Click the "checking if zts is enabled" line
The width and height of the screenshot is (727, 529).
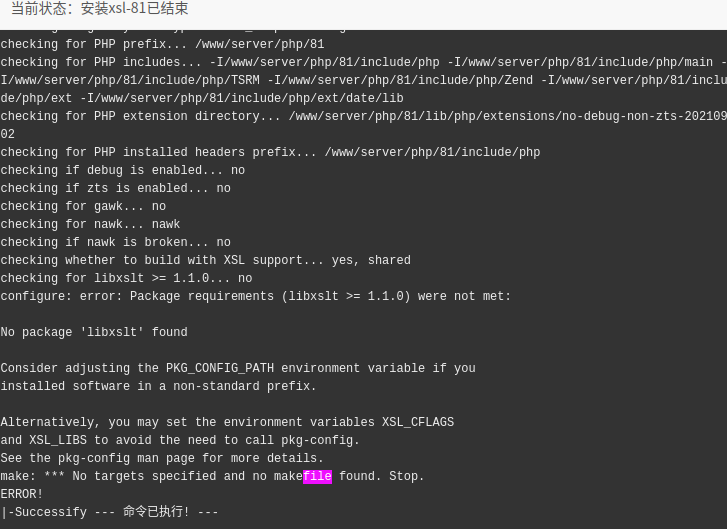click(x=115, y=188)
